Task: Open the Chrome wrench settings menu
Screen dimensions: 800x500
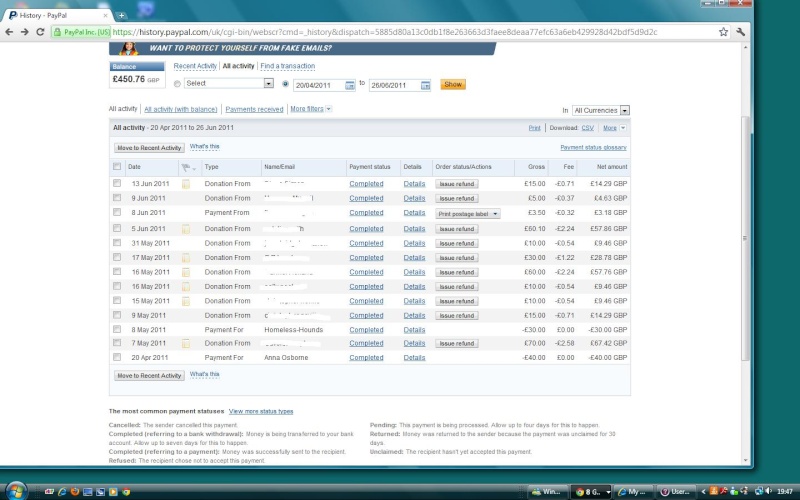Action: tap(740, 32)
